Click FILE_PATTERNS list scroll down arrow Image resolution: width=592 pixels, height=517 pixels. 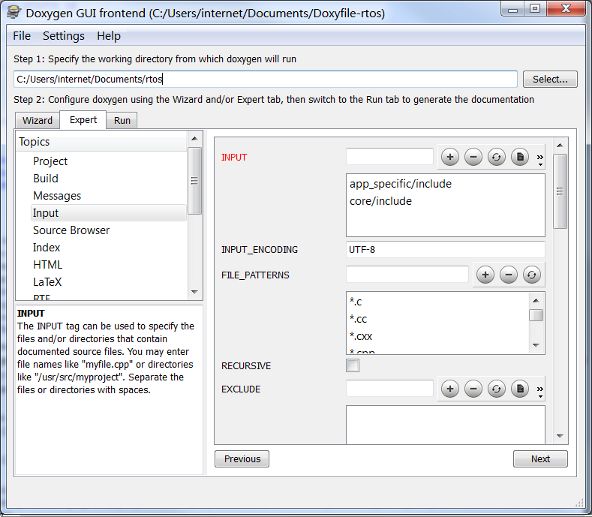pos(536,345)
